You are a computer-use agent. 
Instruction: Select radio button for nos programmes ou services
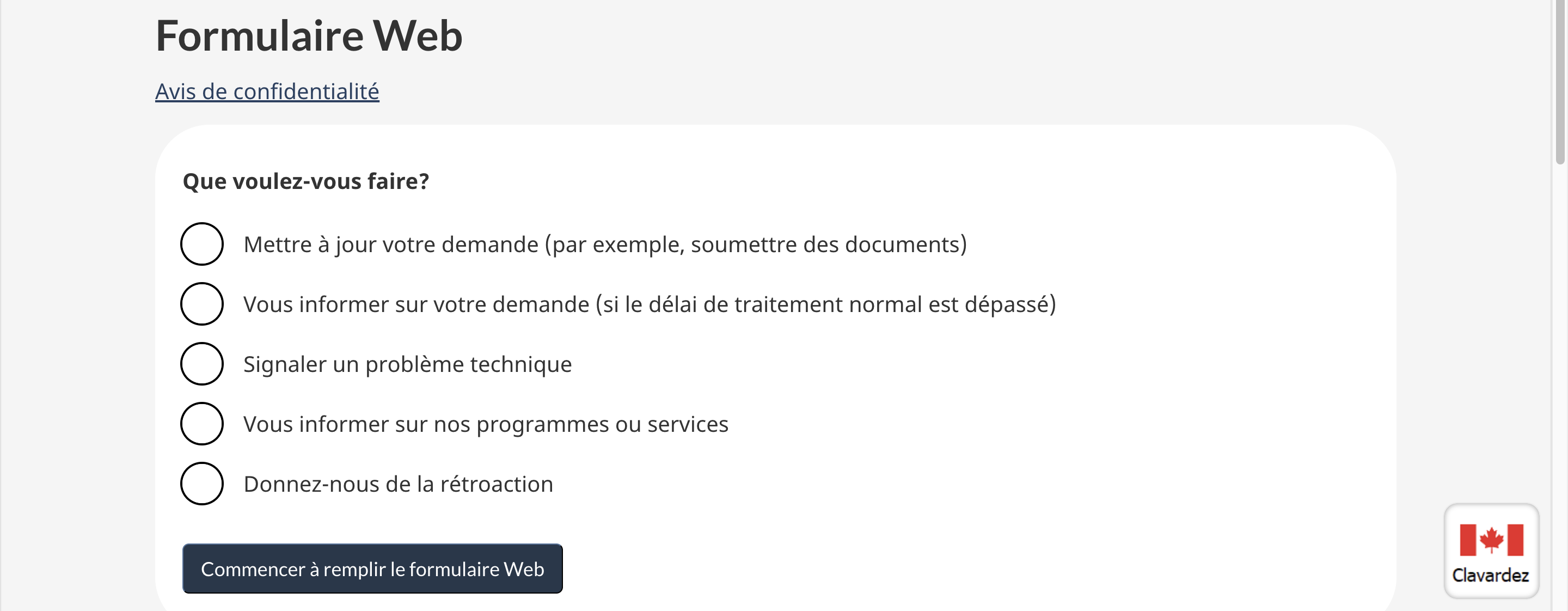tap(202, 424)
